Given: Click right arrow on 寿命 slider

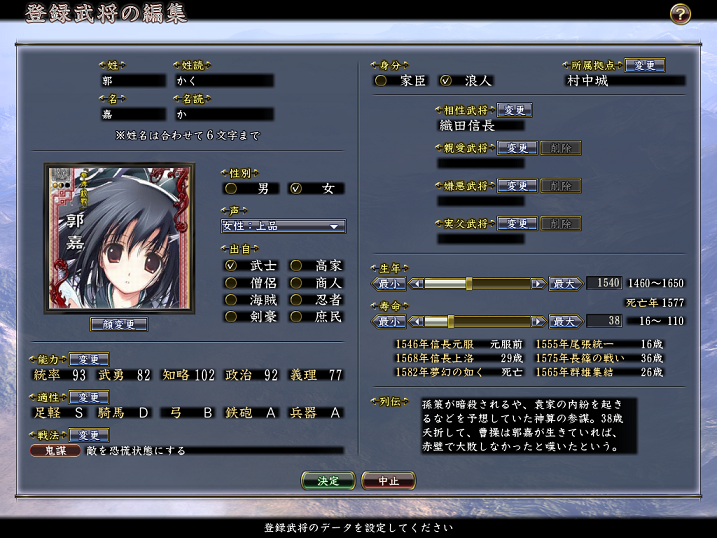Looking at the screenshot, I should 539,321.
